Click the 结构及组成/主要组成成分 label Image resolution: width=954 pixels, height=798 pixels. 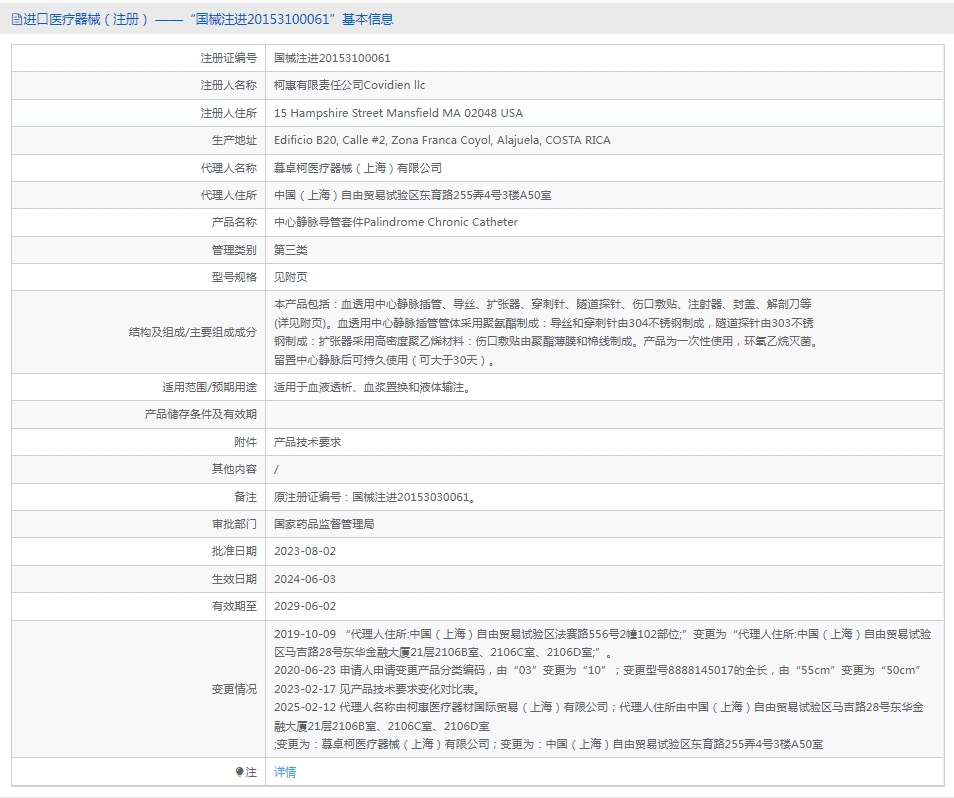192,332
